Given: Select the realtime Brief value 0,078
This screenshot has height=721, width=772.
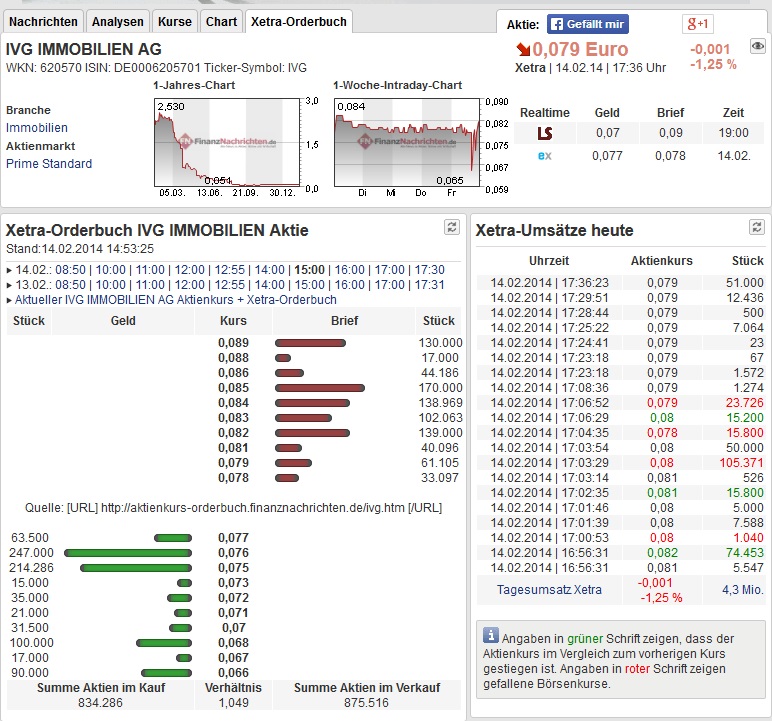Looking at the screenshot, I should pos(670,156).
